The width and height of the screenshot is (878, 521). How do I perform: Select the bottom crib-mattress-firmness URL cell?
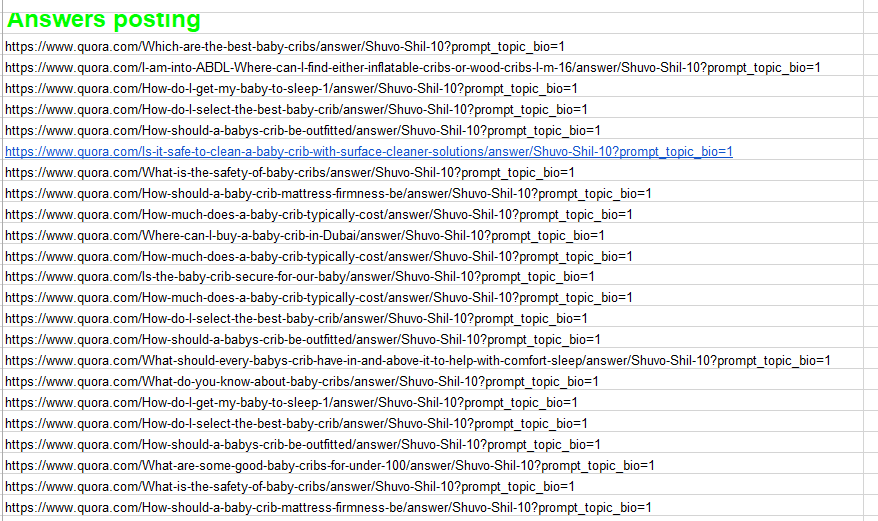pyautogui.click(x=327, y=507)
